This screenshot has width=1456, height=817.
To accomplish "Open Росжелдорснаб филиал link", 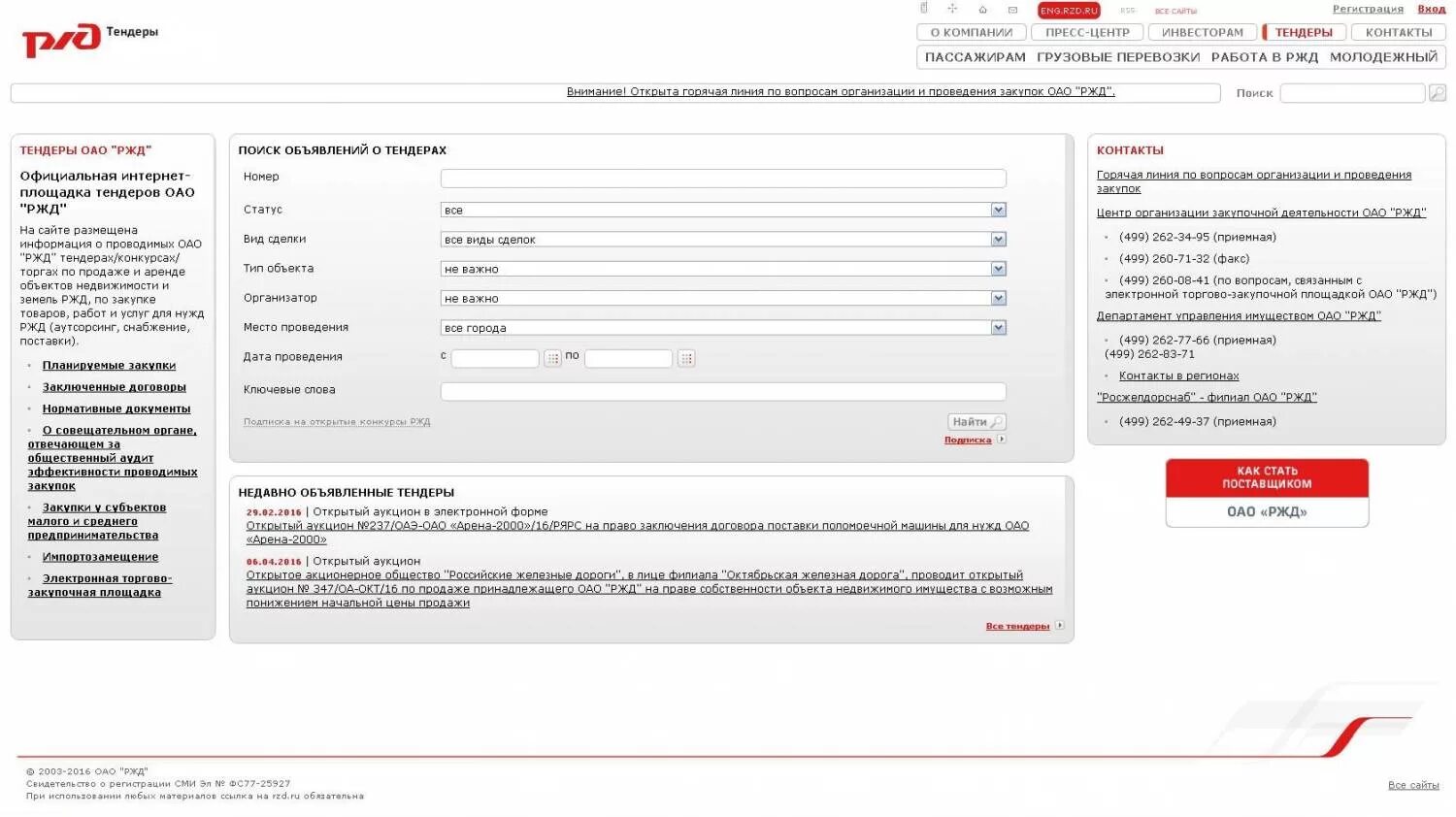I will point(1207,398).
